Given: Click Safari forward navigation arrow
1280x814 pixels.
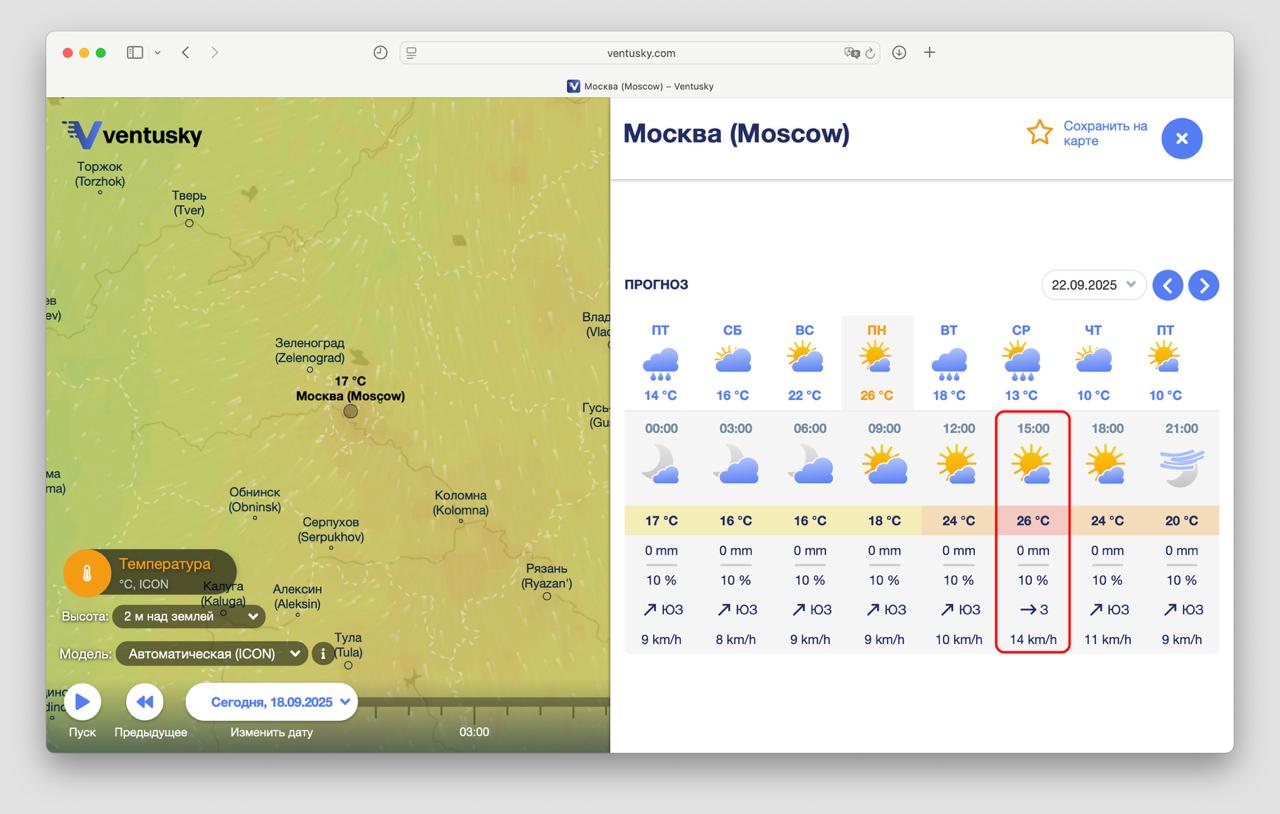Looking at the screenshot, I should (x=214, y=52).
